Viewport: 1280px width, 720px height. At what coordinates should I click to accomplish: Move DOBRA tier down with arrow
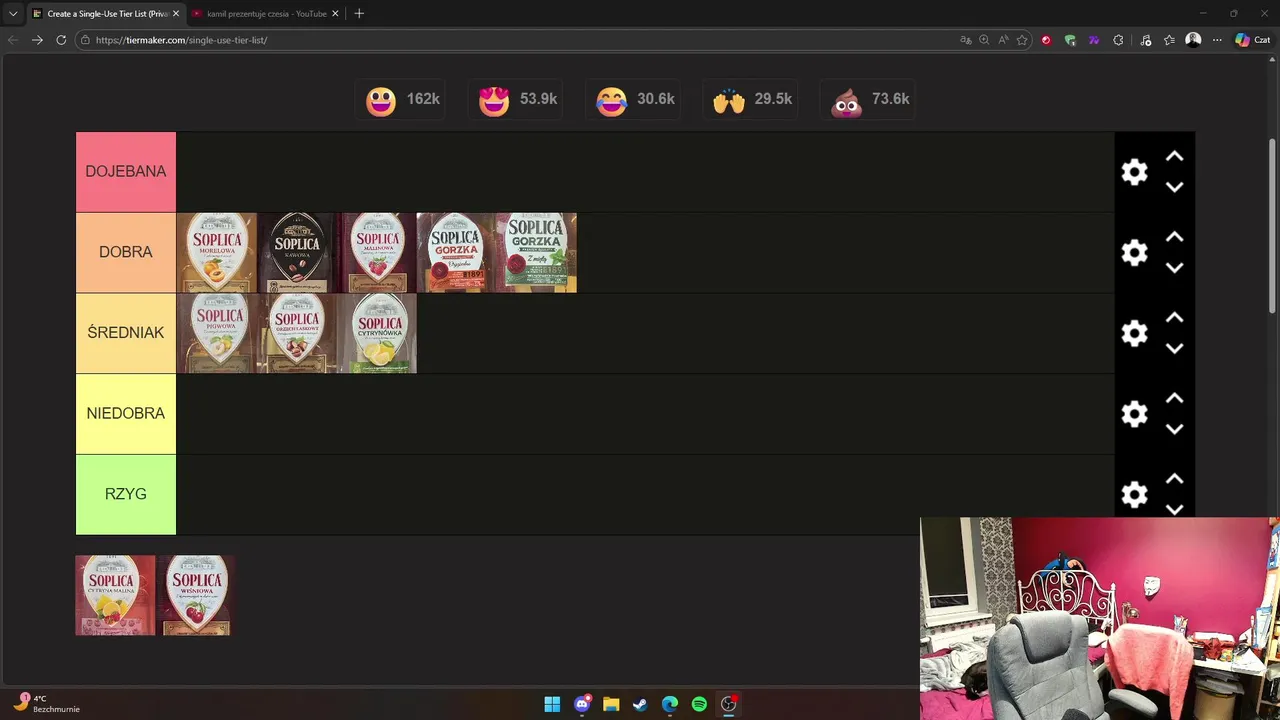tap(1175, 268)
